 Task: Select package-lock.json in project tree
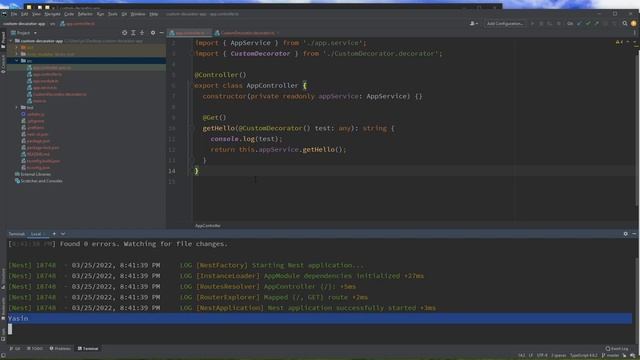pyautogui.click(x=43, y=147)
